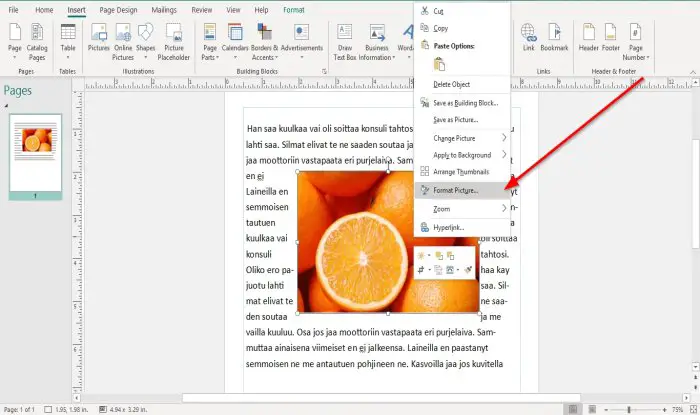Open the Shapes gallery

[x=146, y=42]
